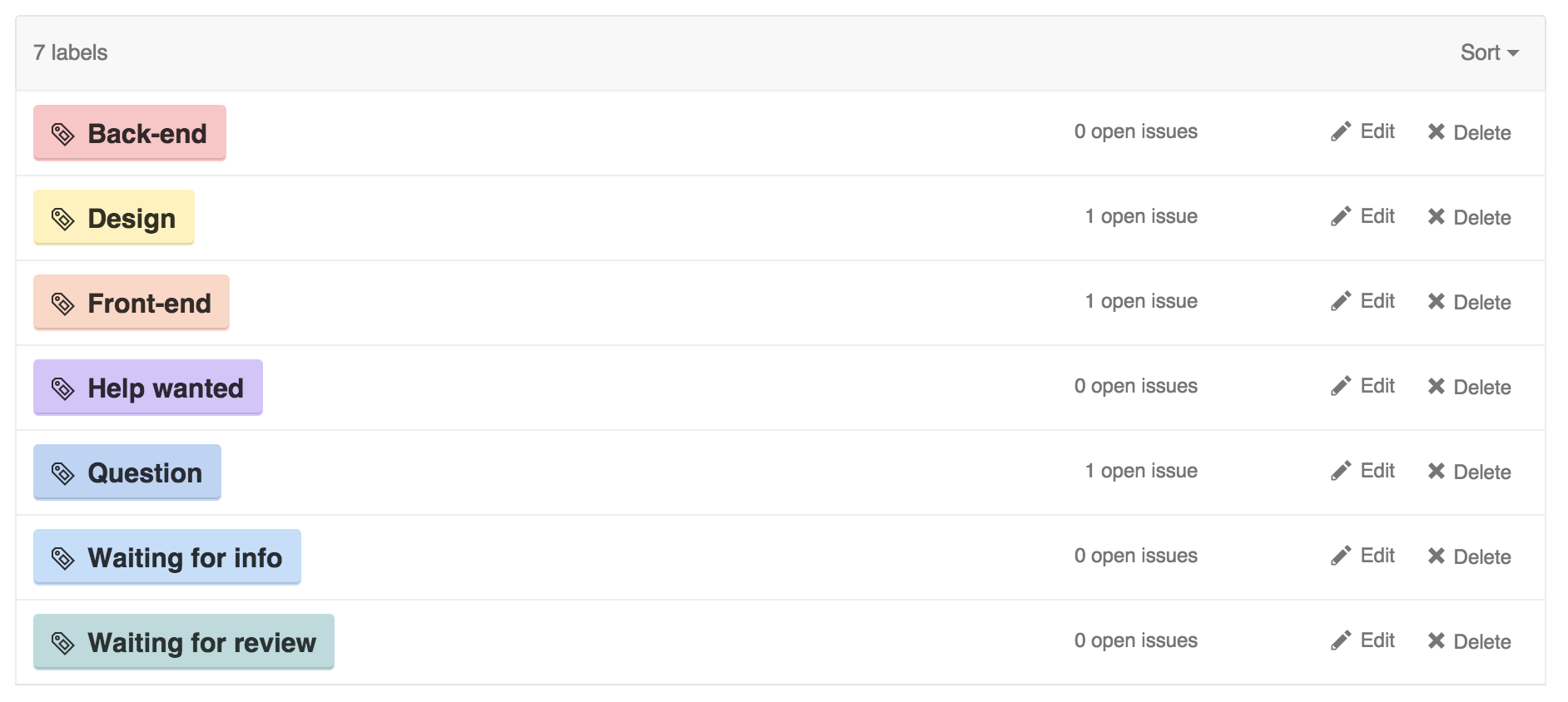This screenshot has width=1568, height=702.
Task: Click the pencil icon for Waiting for info
Action: pyautogui.click(x=1340, y=556)
